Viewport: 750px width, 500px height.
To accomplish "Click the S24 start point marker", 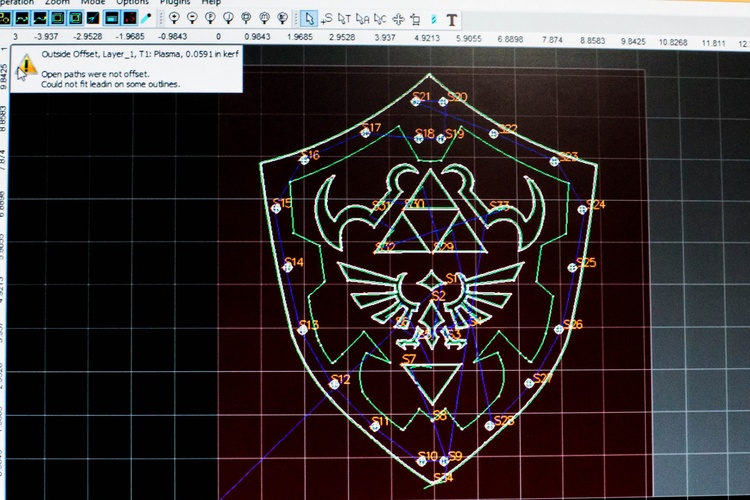I will pos(582,209).
